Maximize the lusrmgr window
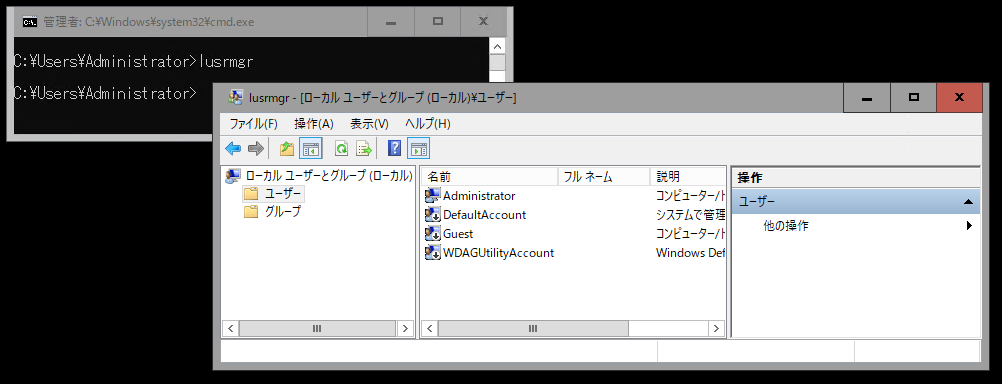 (x=914, y=98)
